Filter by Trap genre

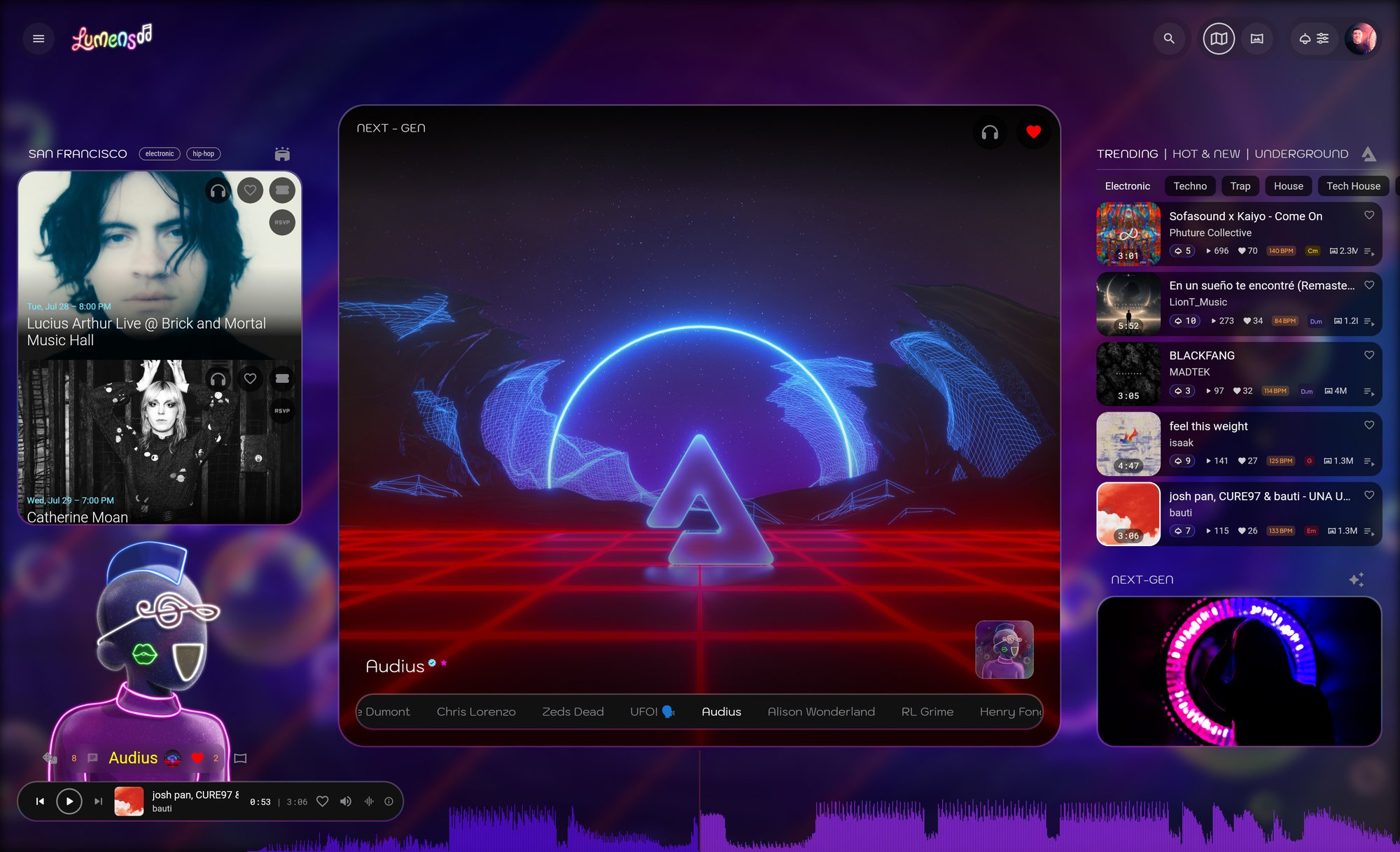pyautogui.click(x=1240, y=186)
